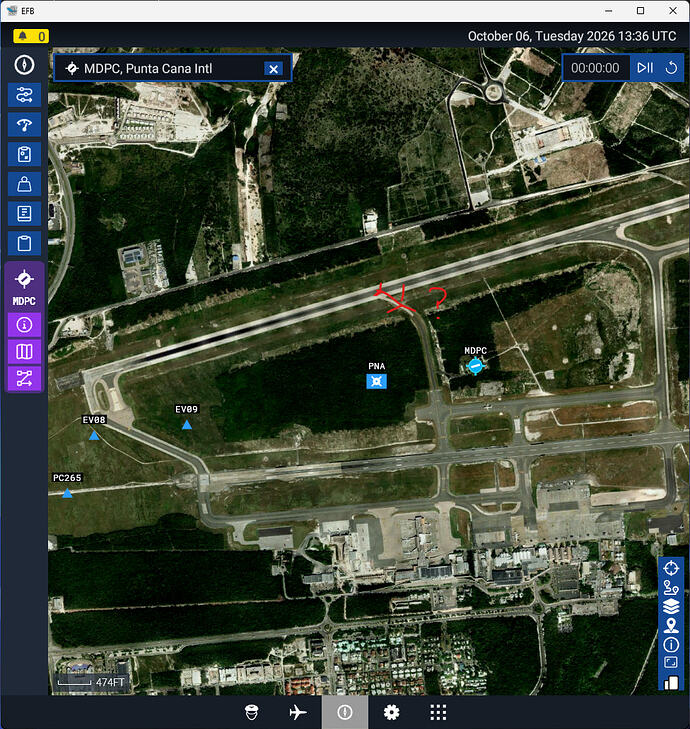
Task: Click the date and UTC time text
Action: coord(571,36)
